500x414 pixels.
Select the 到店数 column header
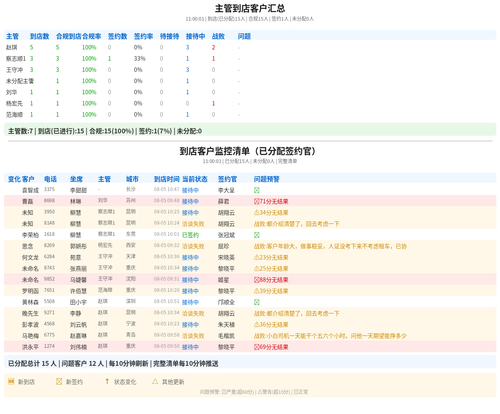pos(39,36)
